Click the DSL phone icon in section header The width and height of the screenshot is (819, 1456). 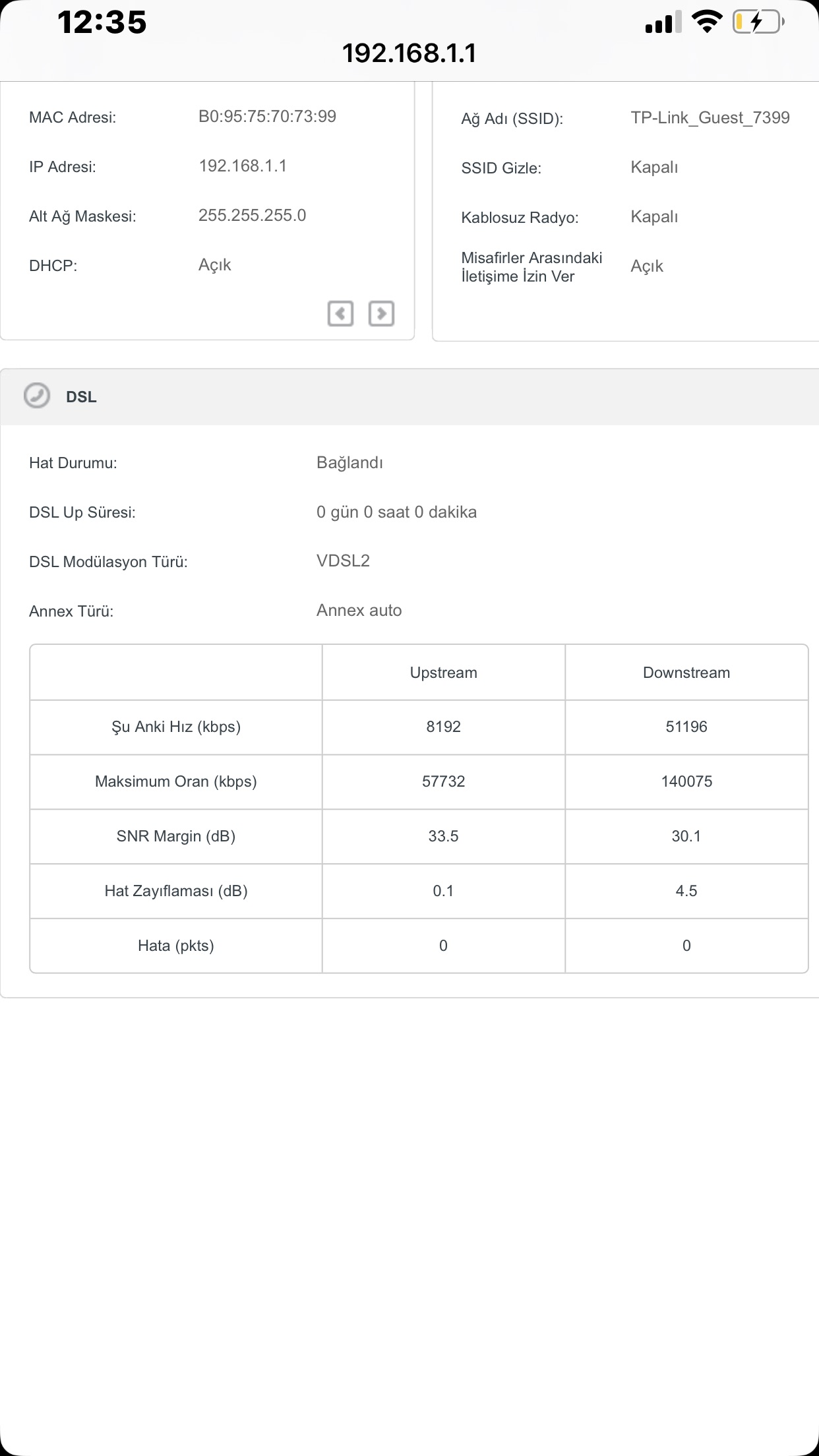[x=37, y=396]
